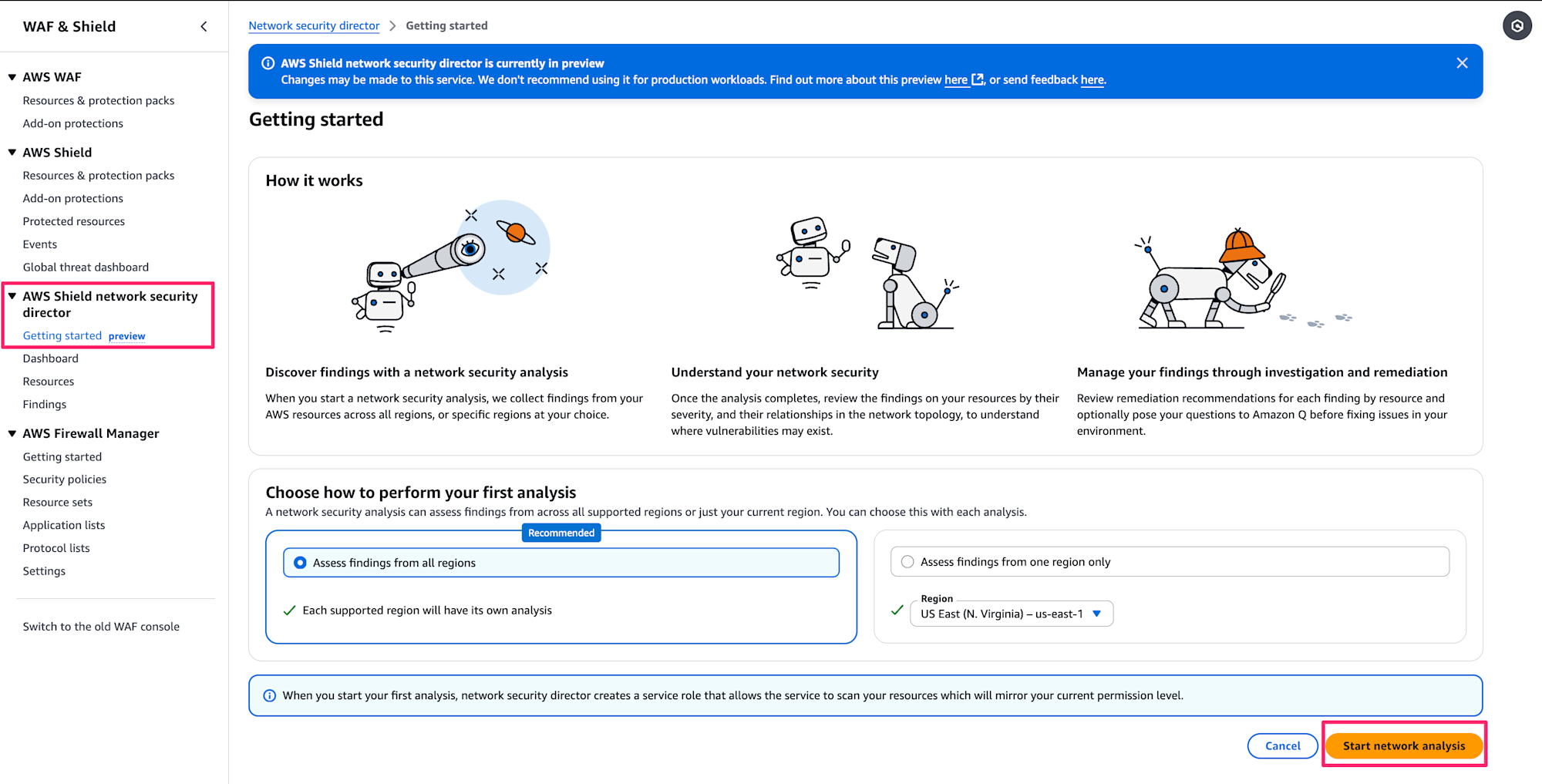1542x784 pixels.
Task: Open Resources & protection packs under AWS Shield
Action: click(x=99, y=176)
